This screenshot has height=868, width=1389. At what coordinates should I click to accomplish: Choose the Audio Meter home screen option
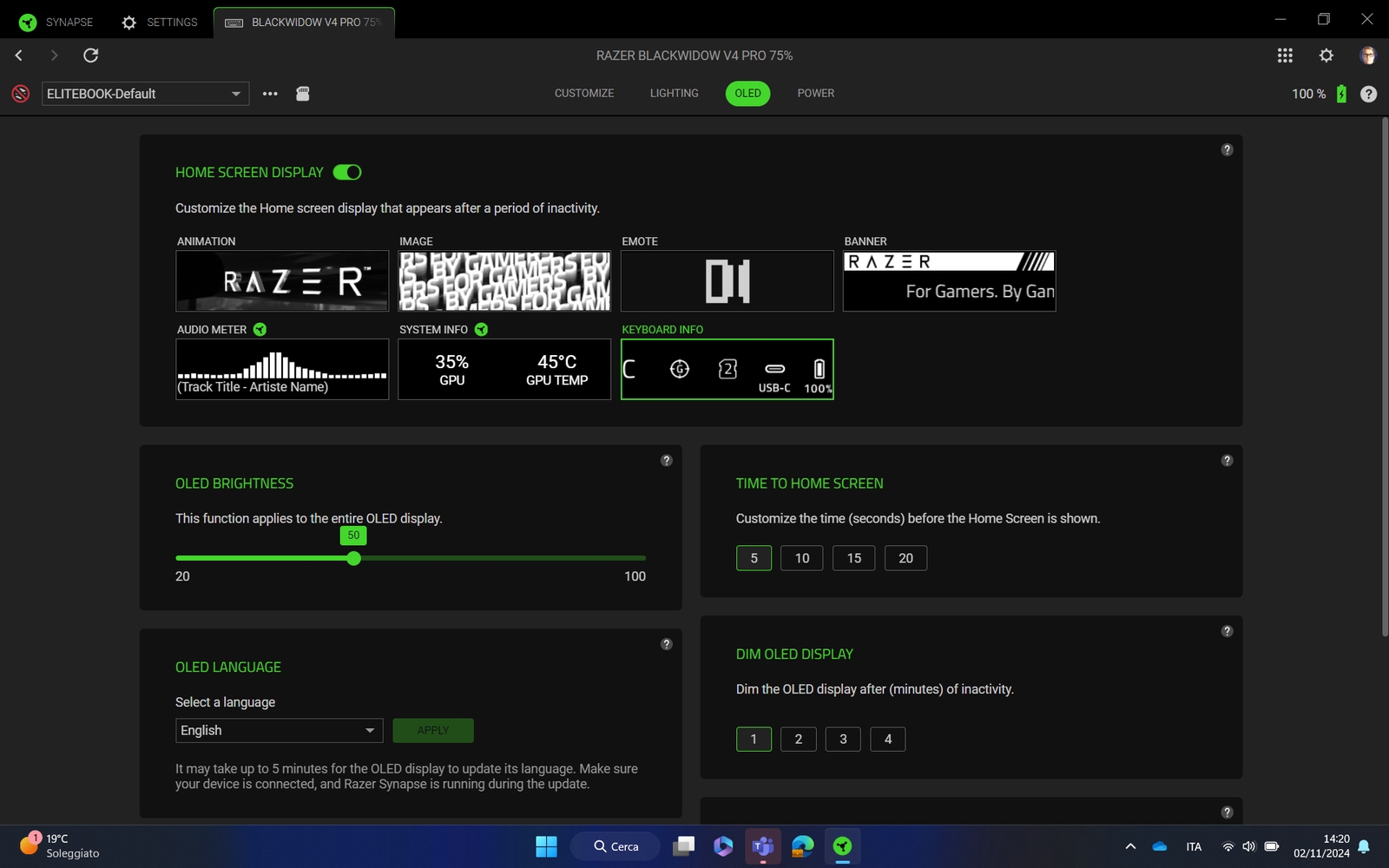pos(282,369)
